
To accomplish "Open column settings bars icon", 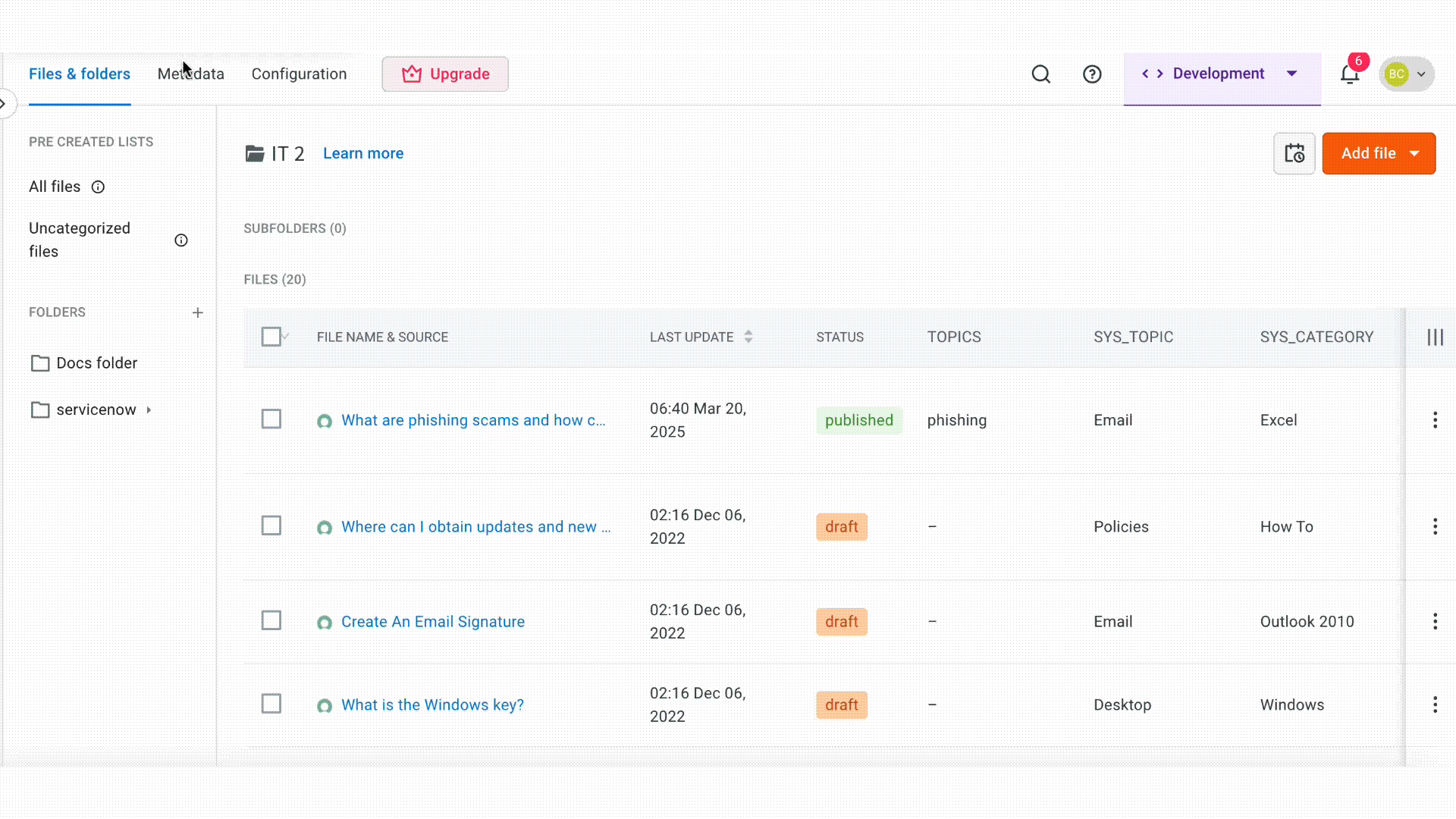I will 1435,337.
